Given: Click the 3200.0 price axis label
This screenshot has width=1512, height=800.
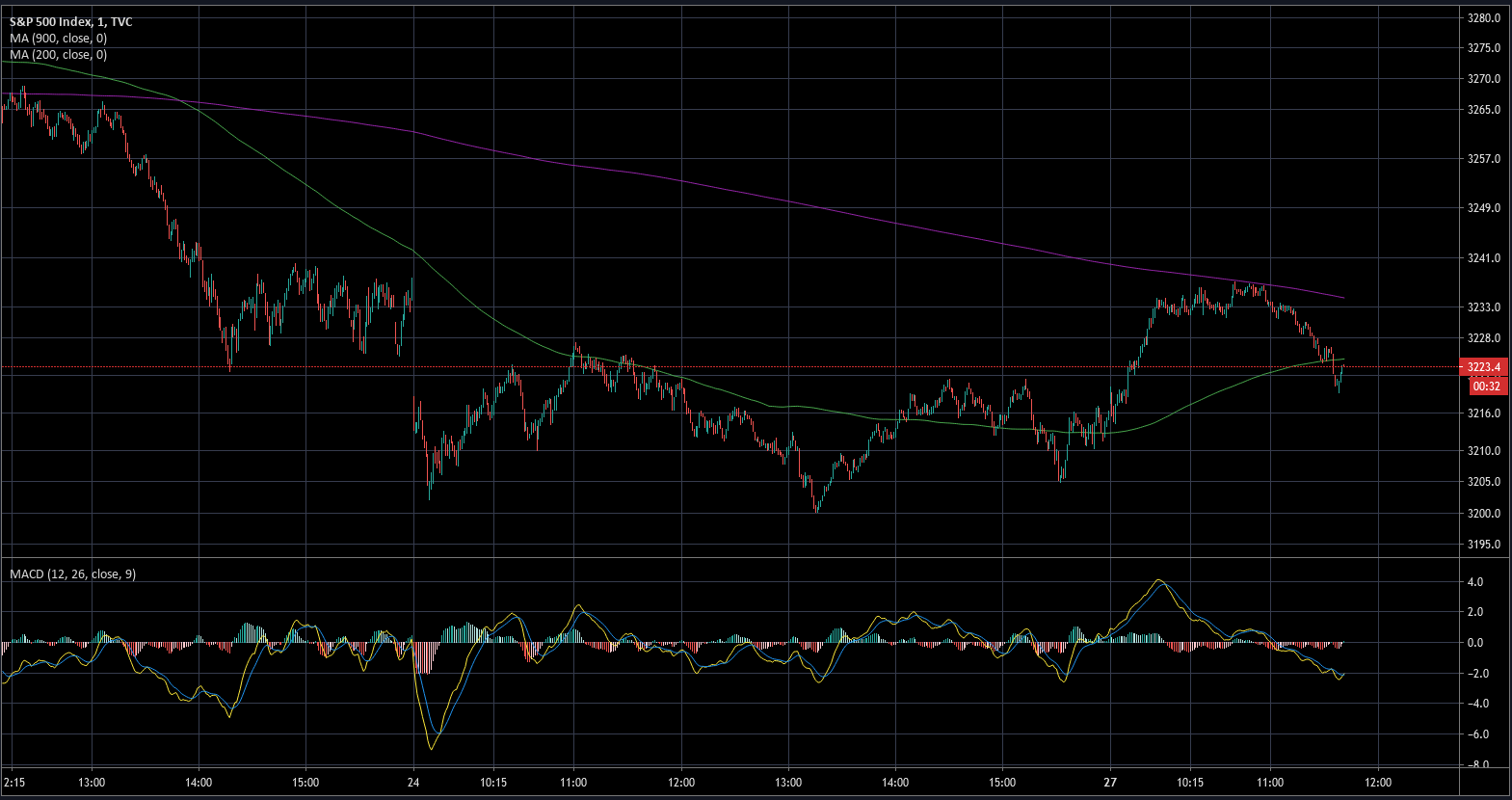Looking at the screenshot, I should (1484, 513).
